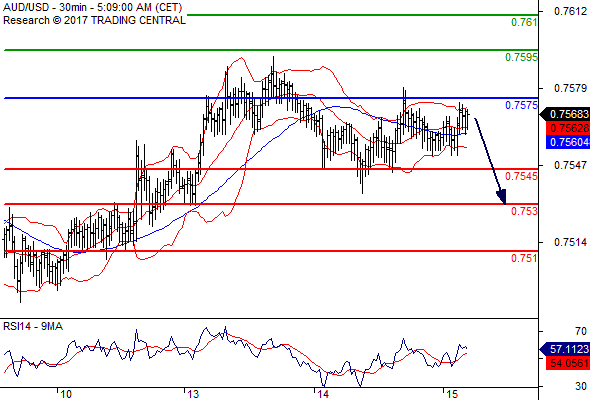Click the red 54.0561 RSI average tag
This screenshot has width=590, height=400.
coord(568,363)
